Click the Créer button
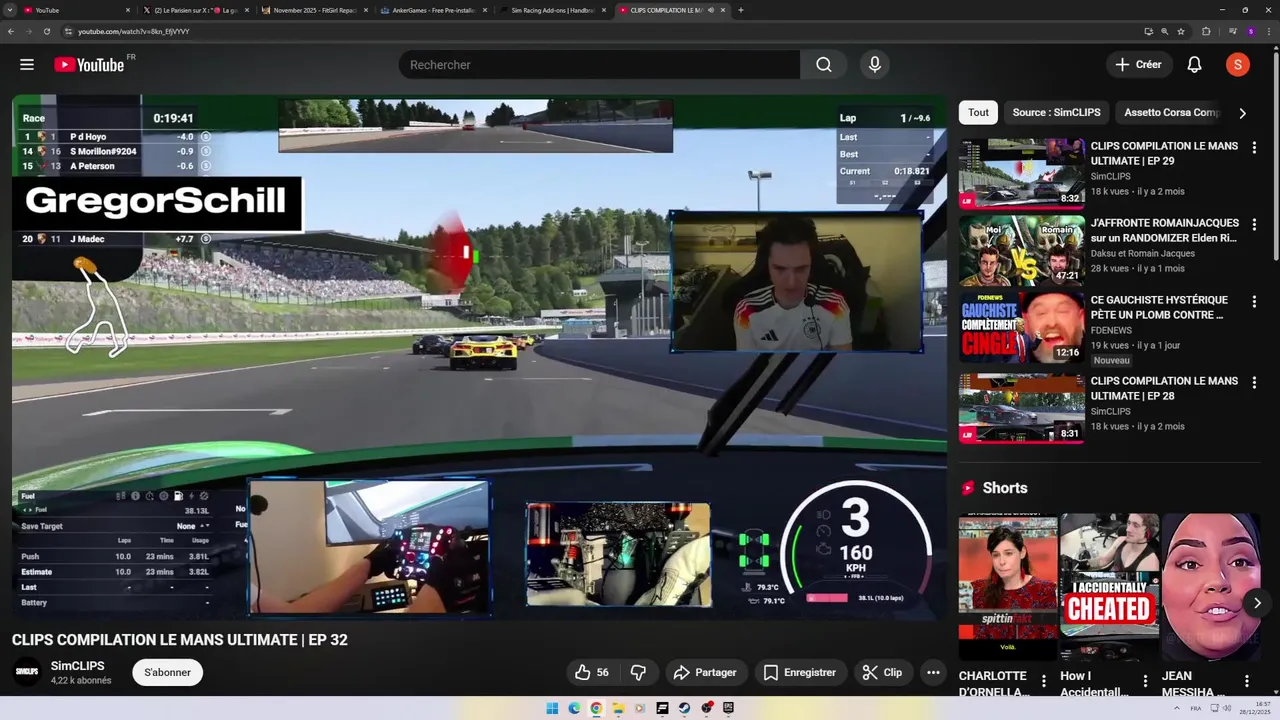This screenshot has height=720, width=1280. pyautogui.click(x=1139, y=65)
